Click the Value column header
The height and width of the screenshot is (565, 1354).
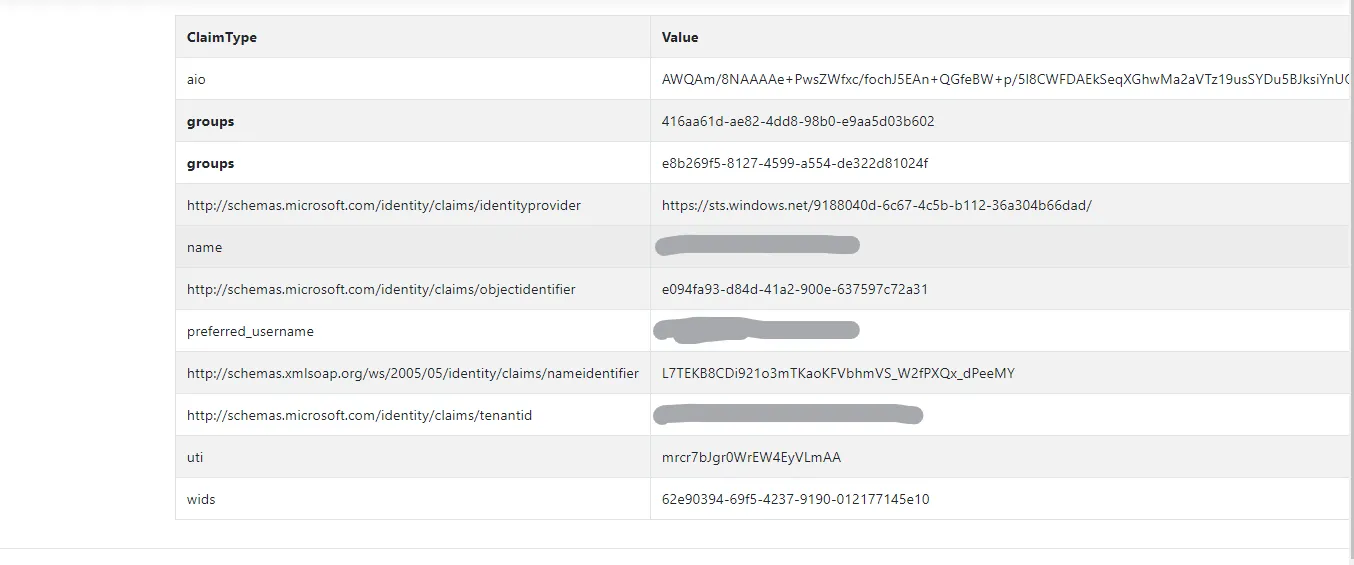pyautogui.click(x=680, y=37)
